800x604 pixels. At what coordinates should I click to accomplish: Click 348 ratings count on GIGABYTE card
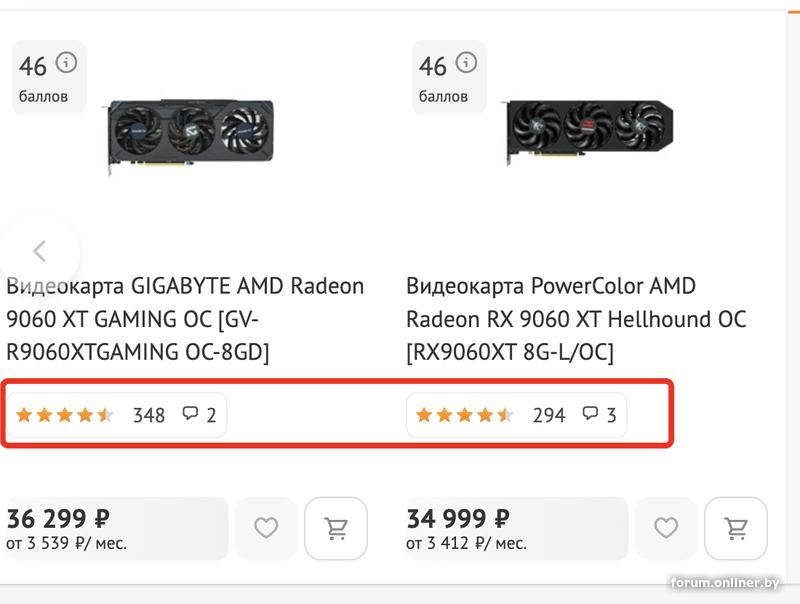coord(149,414)
